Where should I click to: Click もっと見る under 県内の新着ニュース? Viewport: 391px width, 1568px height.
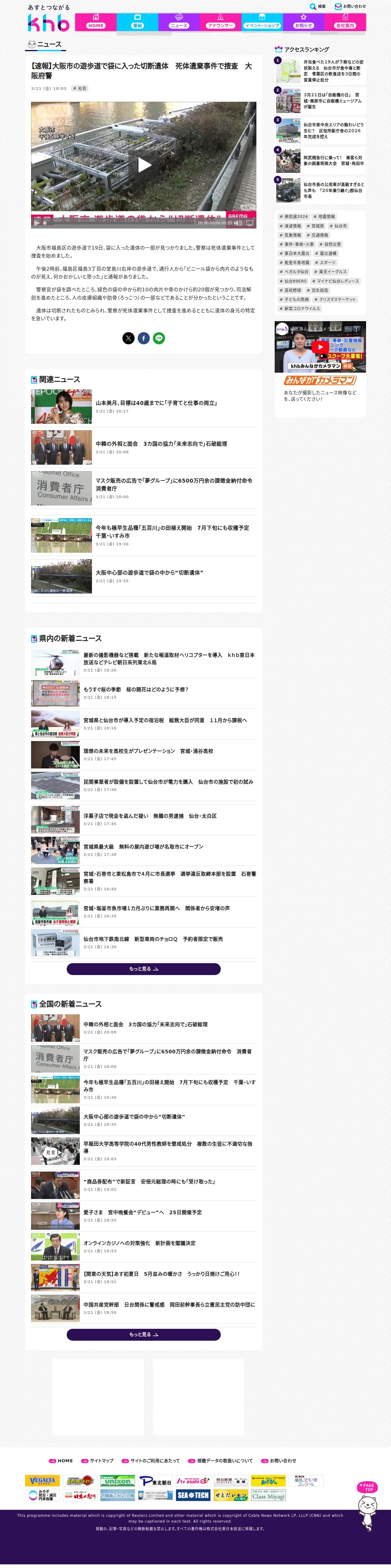tap(143, 969)
